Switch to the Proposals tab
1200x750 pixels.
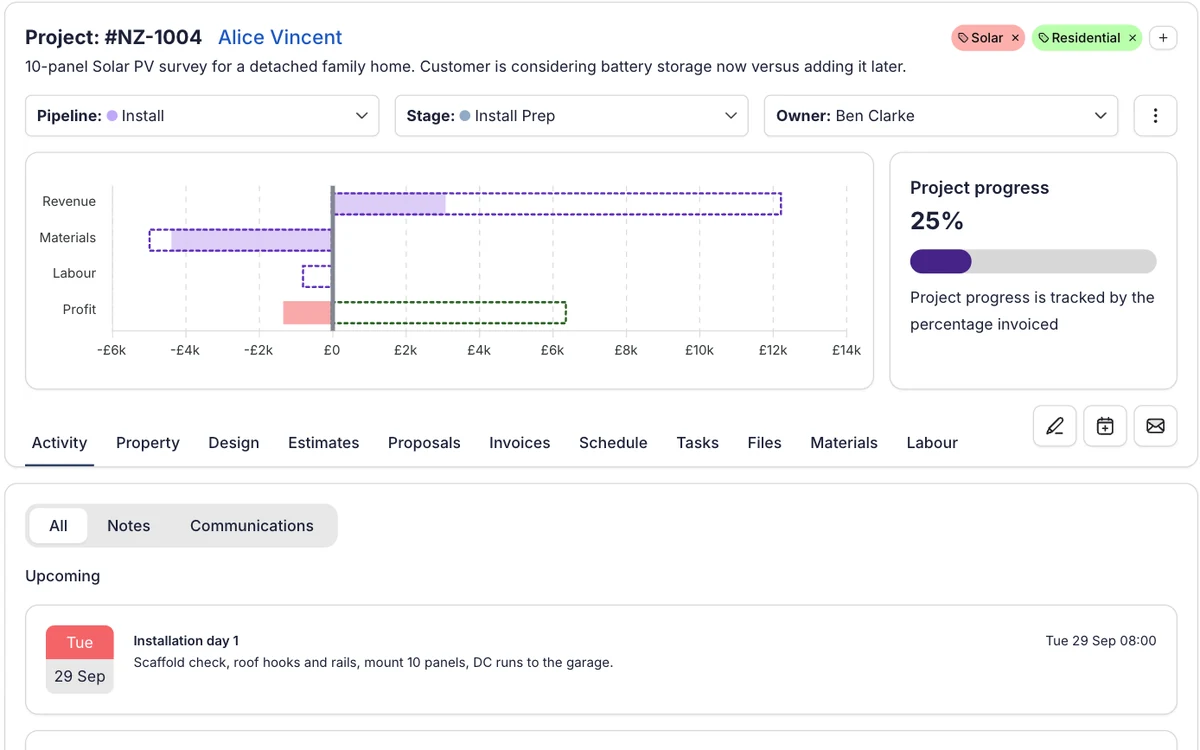[x=424, y=443]
